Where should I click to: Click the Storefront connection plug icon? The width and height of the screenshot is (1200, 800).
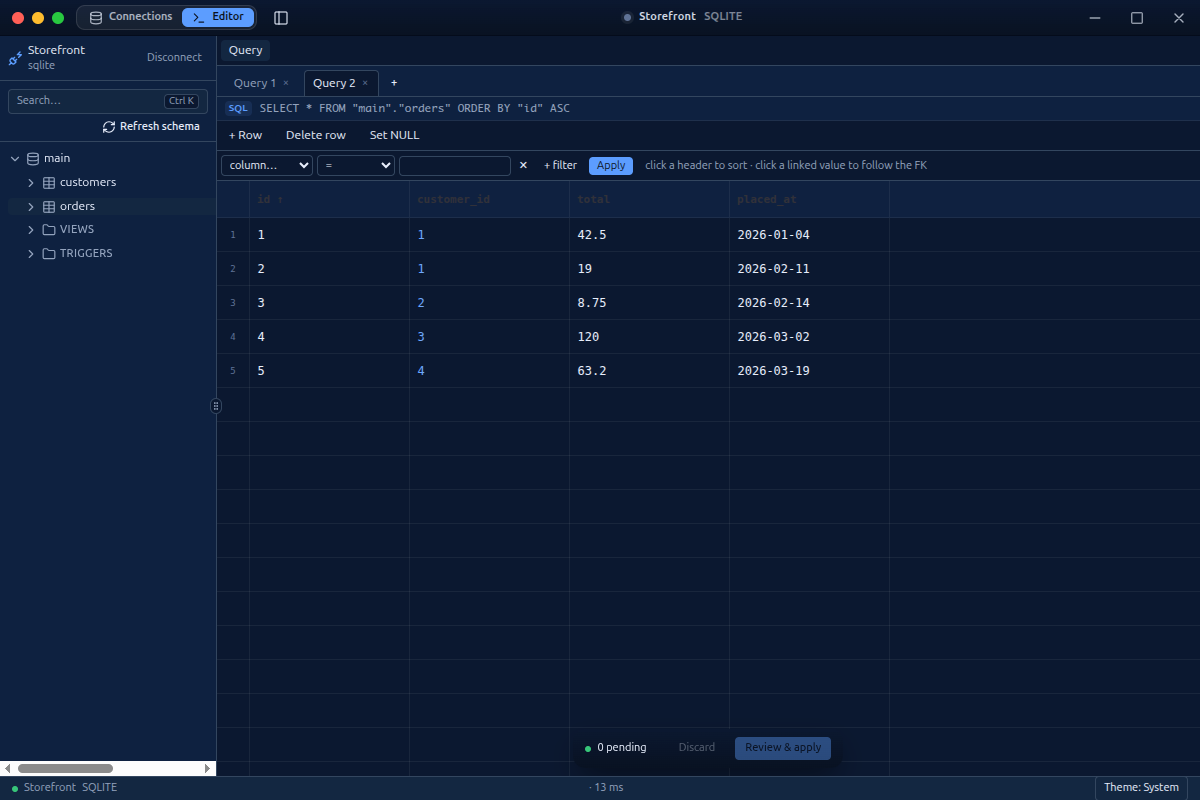[x=15, y=58]
